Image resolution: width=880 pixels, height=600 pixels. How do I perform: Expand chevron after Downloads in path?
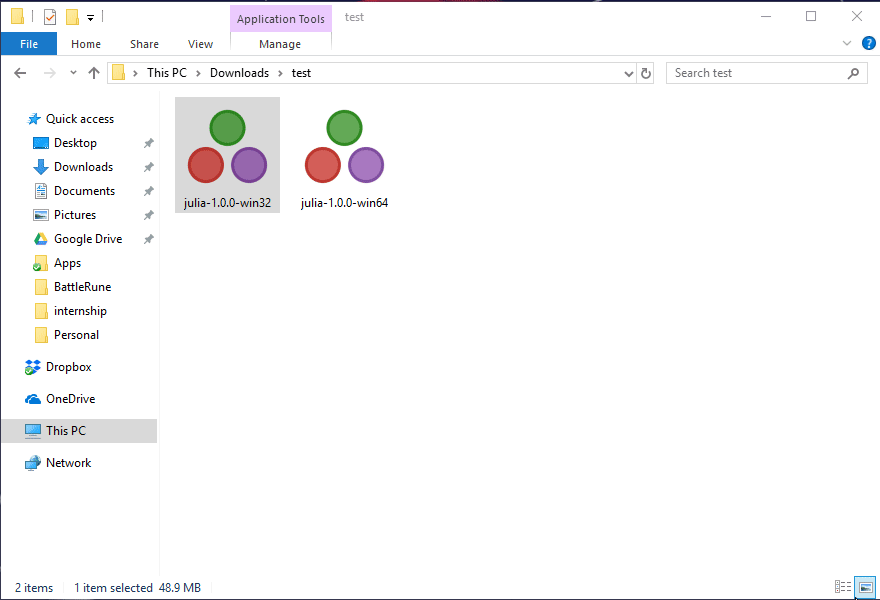(x=280, y=74)
